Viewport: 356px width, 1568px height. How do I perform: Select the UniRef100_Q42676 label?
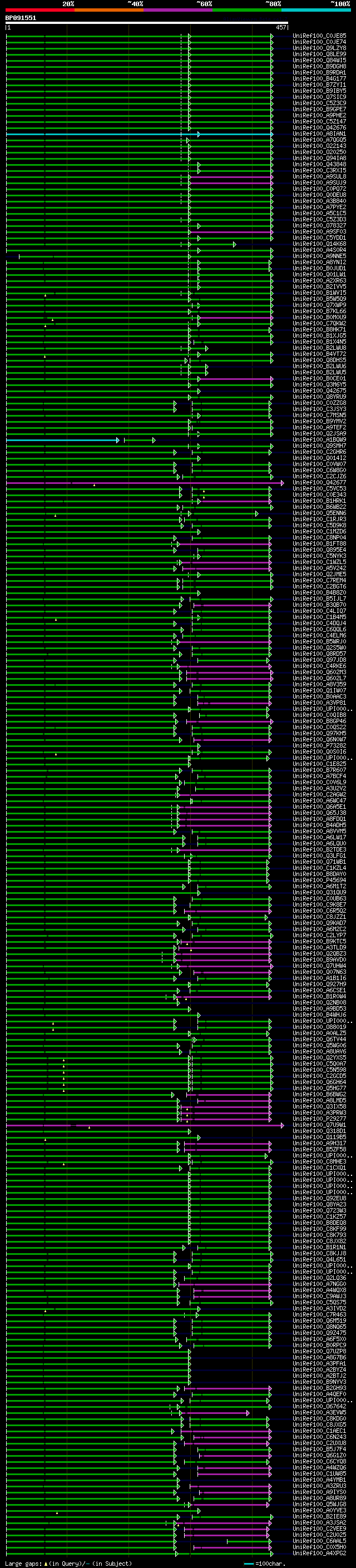[x=319, y=128]
